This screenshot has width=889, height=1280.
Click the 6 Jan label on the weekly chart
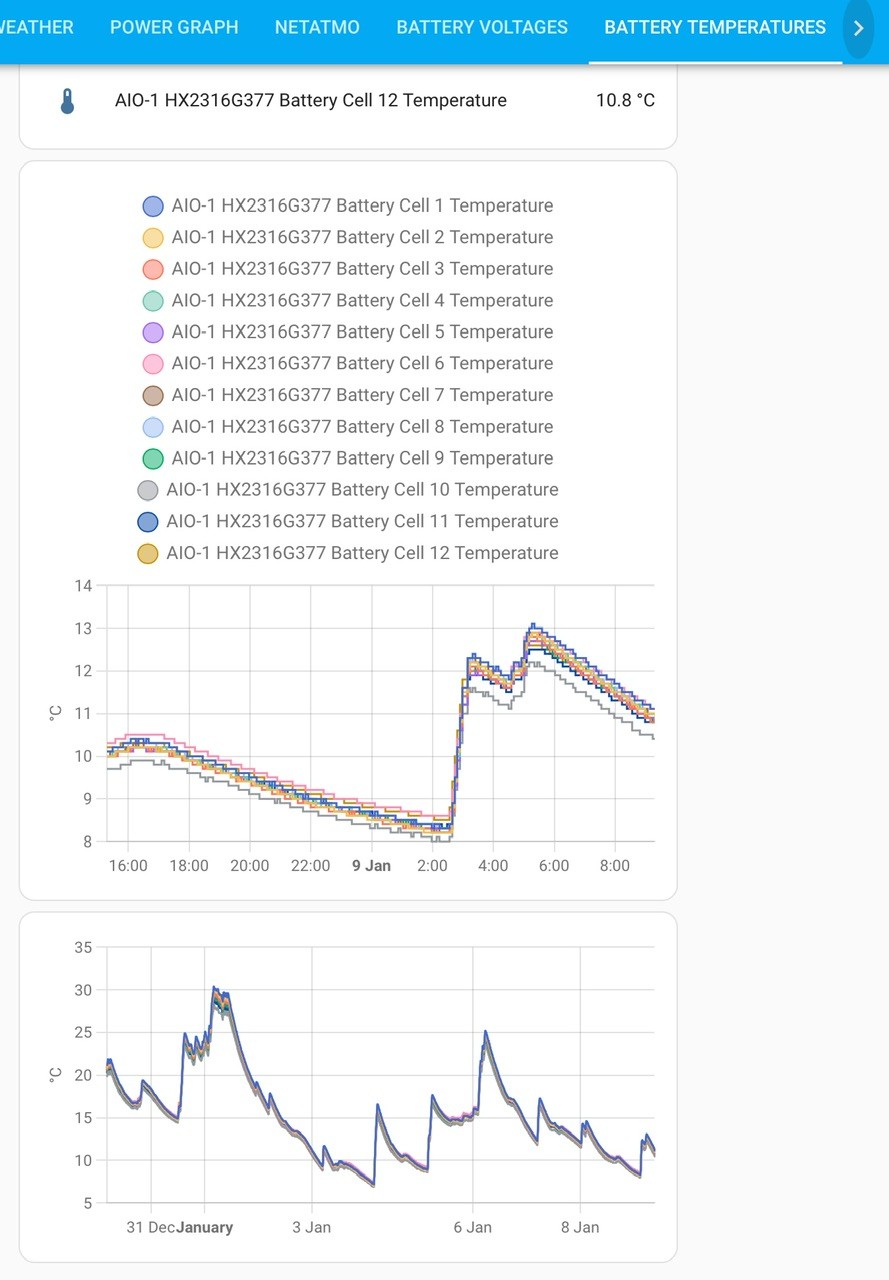pyautogui.click(x=472, y=1227)
